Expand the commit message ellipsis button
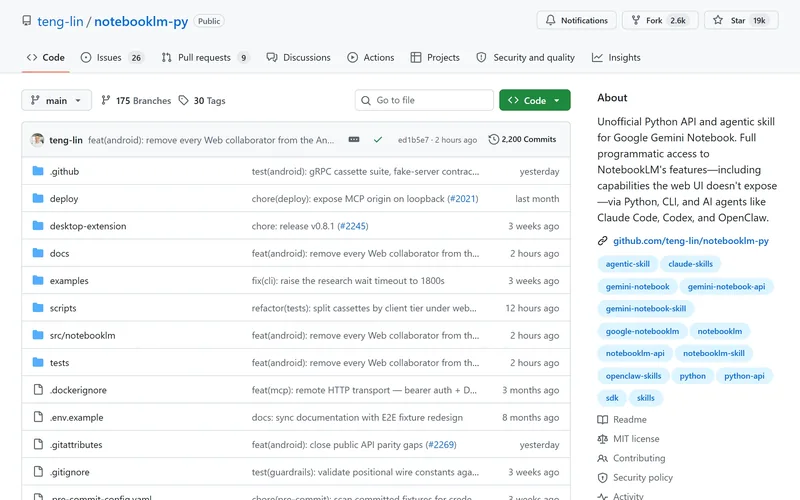 tap(354, 139)
